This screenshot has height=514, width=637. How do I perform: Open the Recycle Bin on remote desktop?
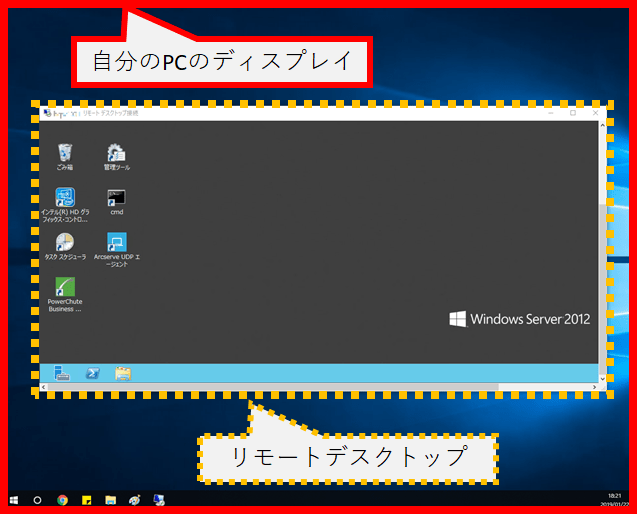pos(65,154)
